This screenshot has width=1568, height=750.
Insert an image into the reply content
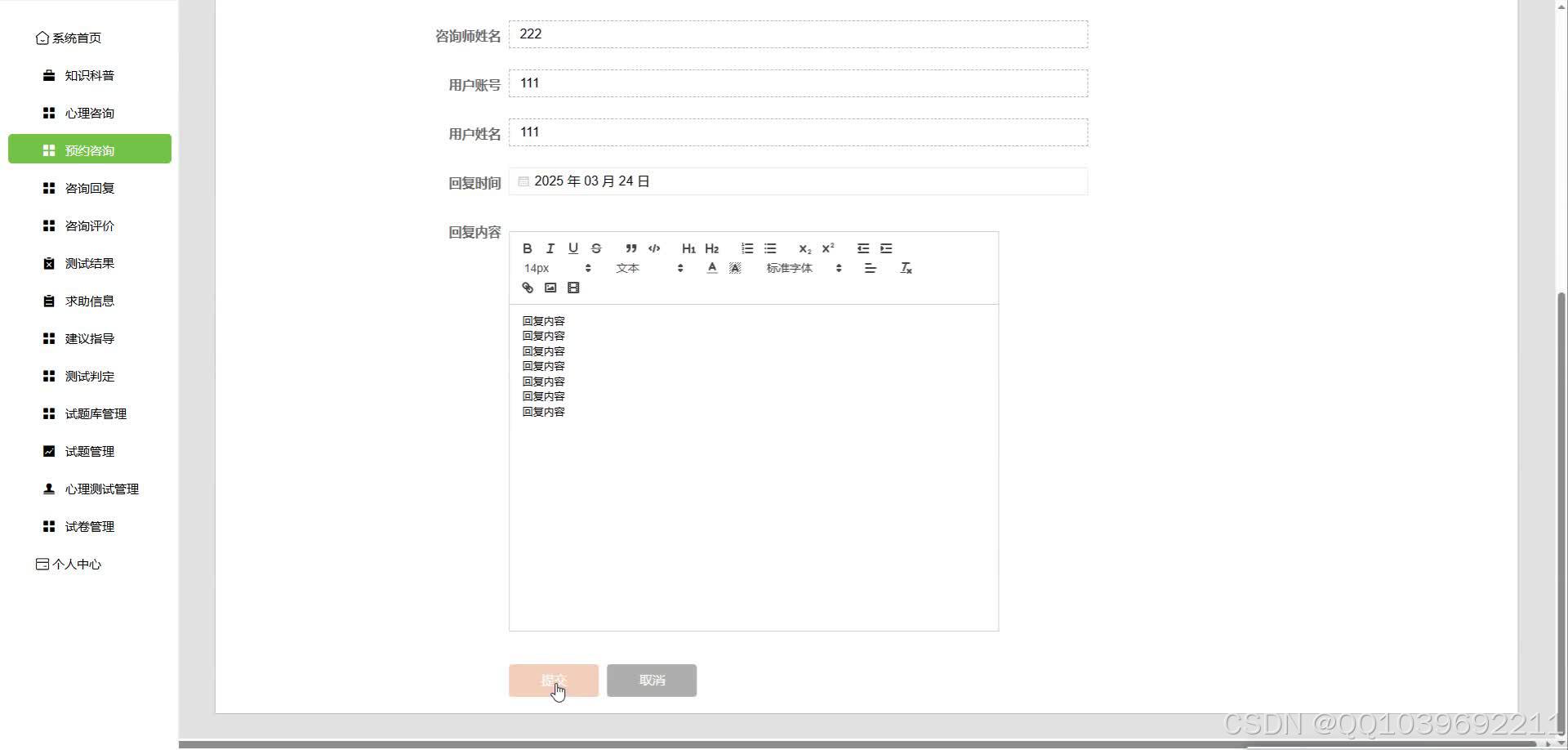point(550,288)
